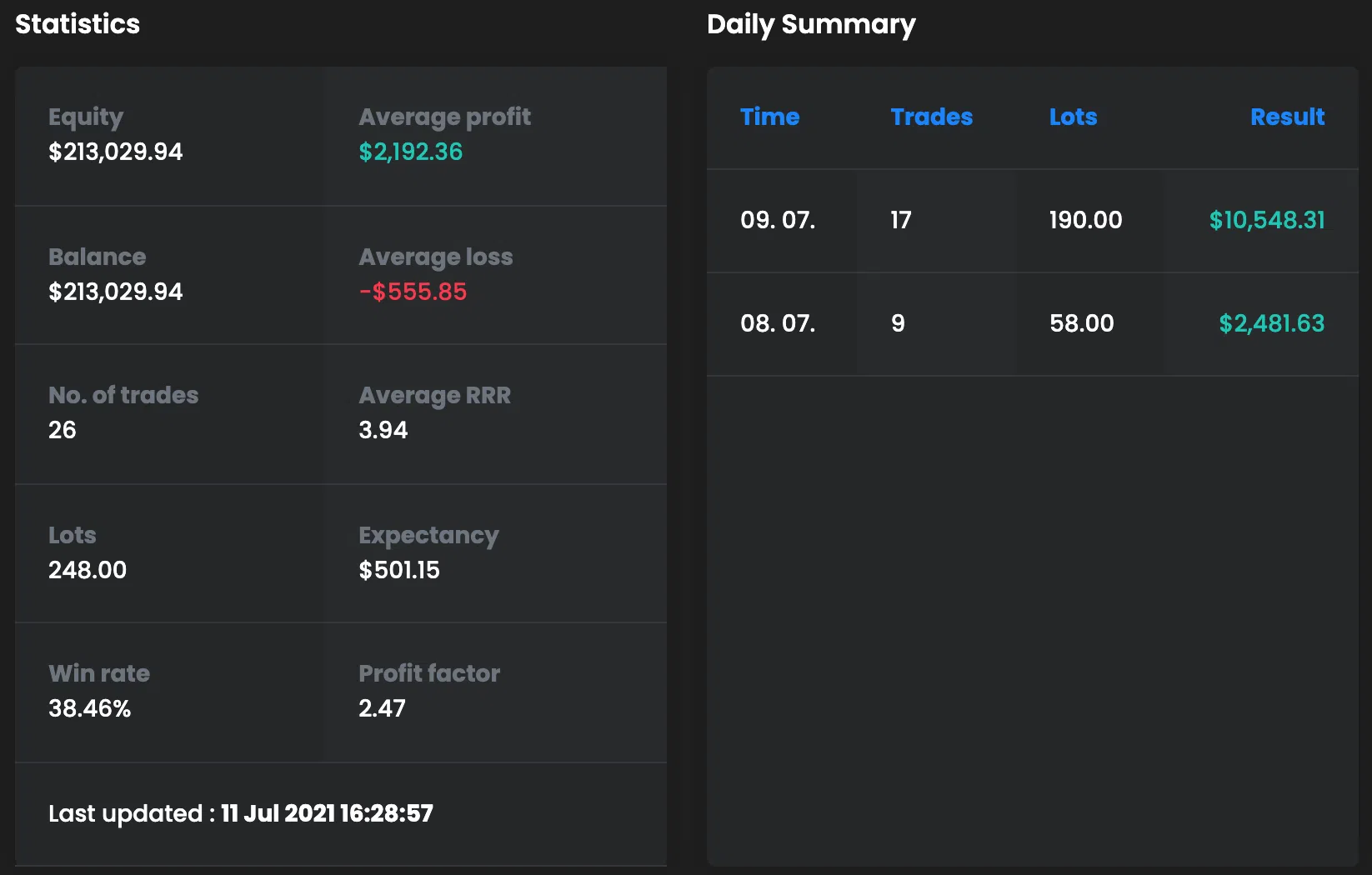The image size is (1372, 875).
Task: Click the Average RRR value 3.94
Action: (x=383, y=431)
